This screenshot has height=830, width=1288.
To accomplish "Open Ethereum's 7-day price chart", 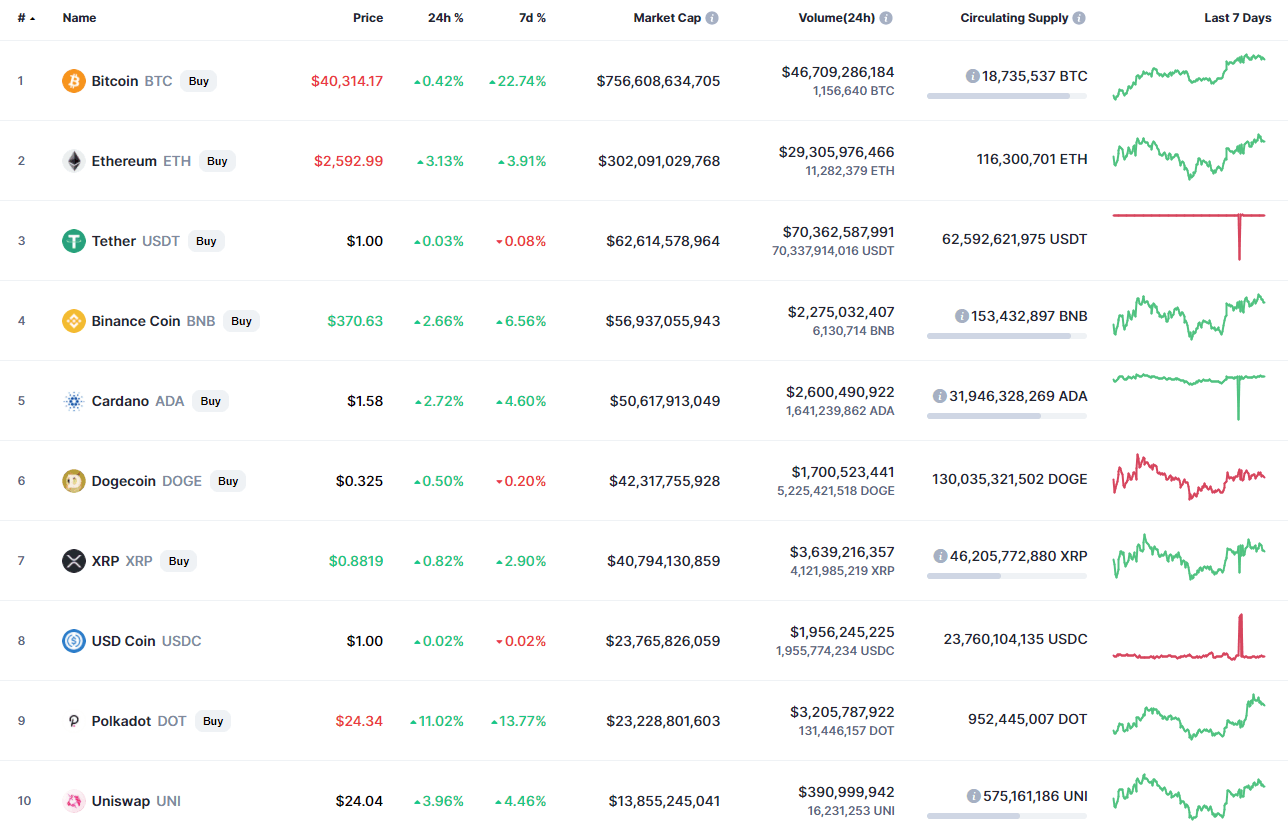I will point(1188,158).
